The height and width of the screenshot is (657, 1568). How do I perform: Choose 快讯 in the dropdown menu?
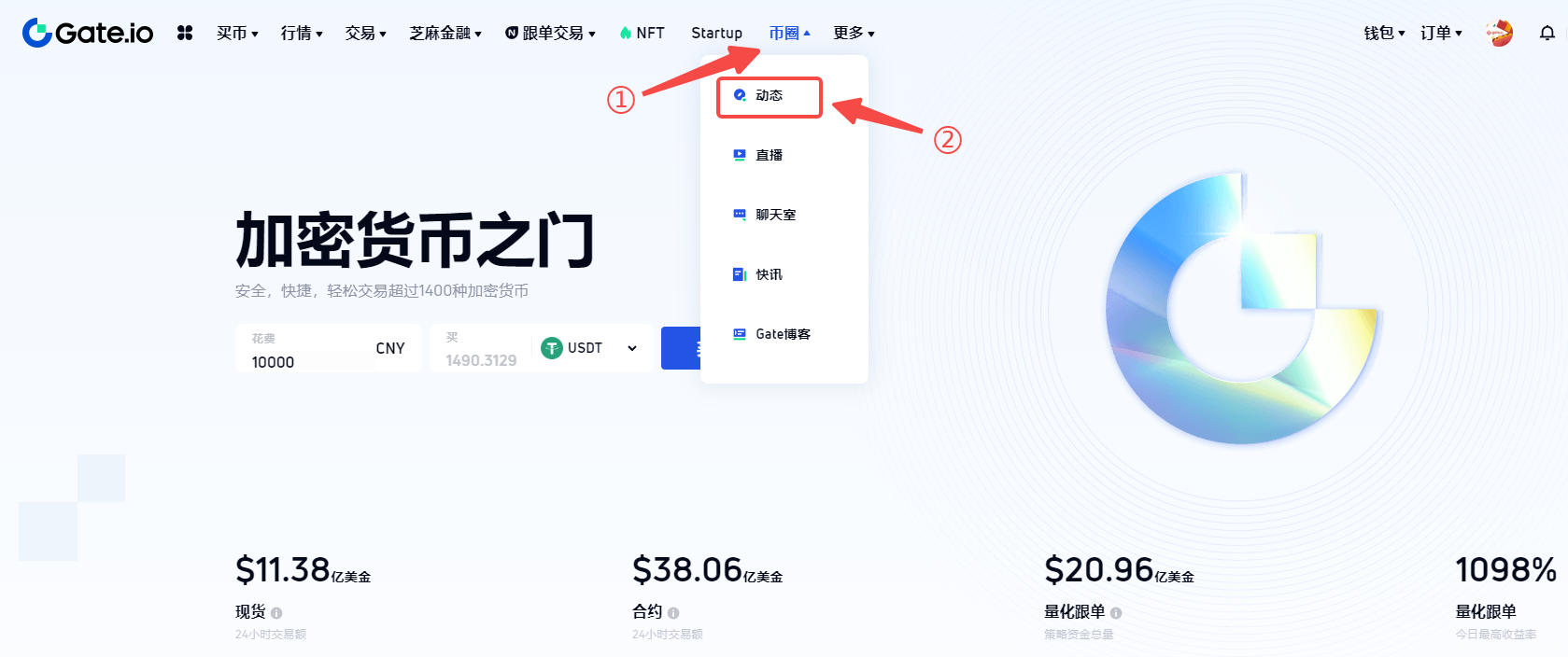tap(770, 274)
